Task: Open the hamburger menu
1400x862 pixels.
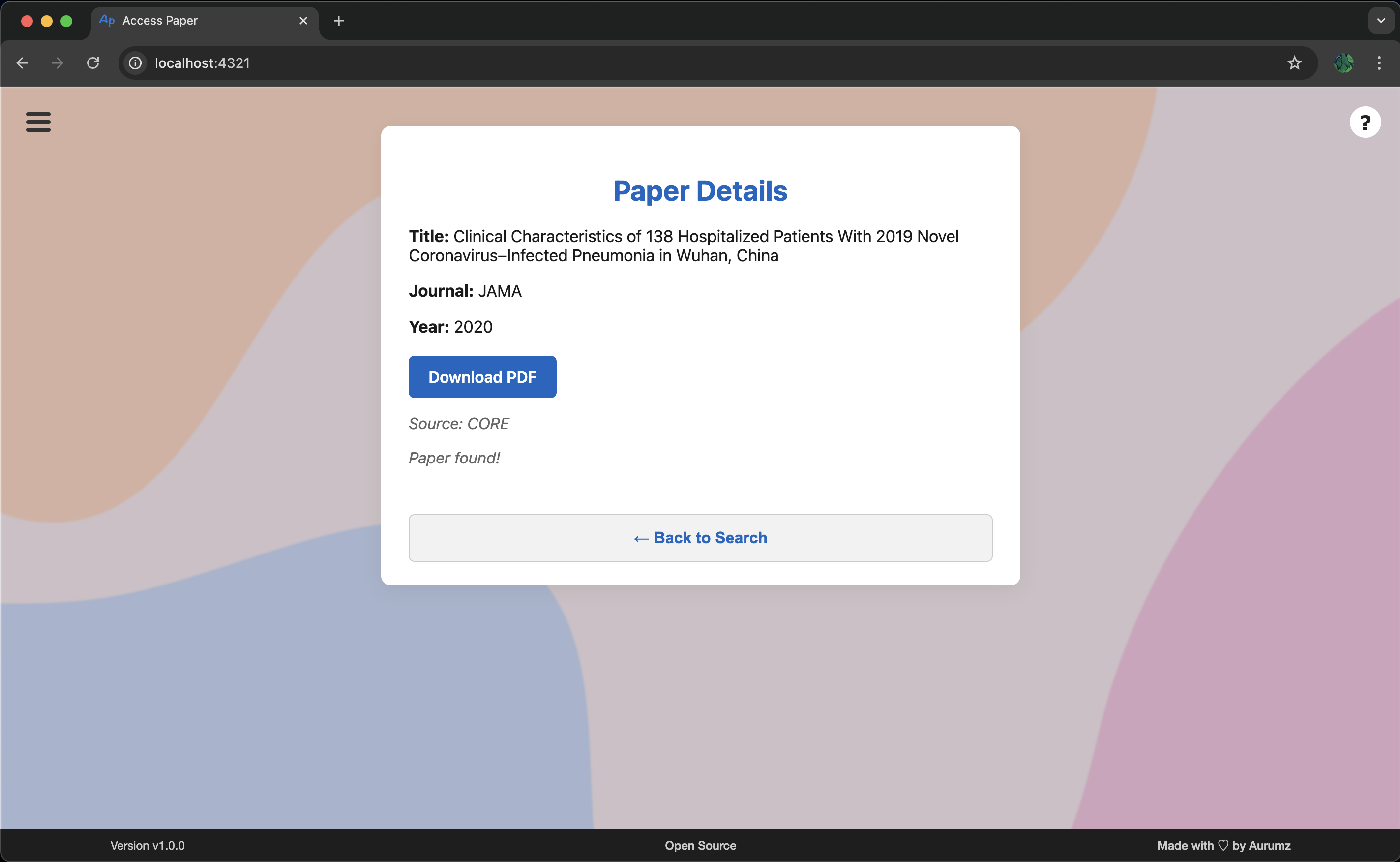Action: (x=38, y=122)
